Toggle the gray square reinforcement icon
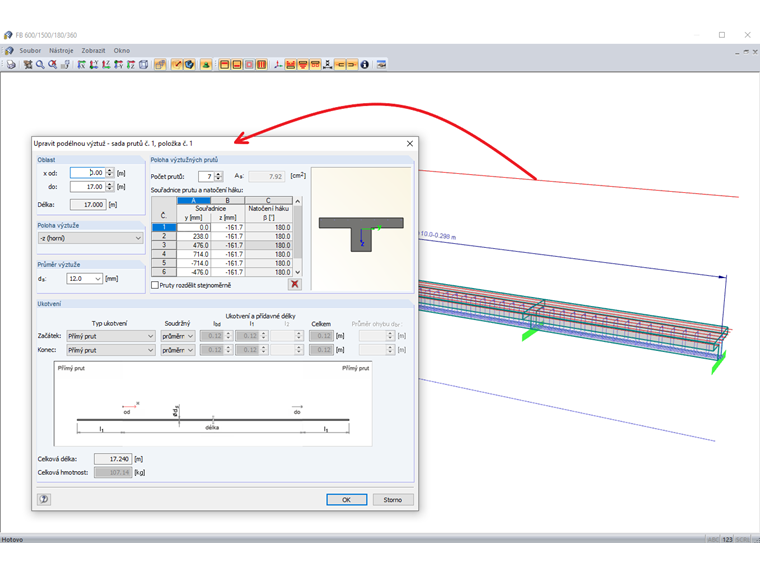 pos(249,64)
